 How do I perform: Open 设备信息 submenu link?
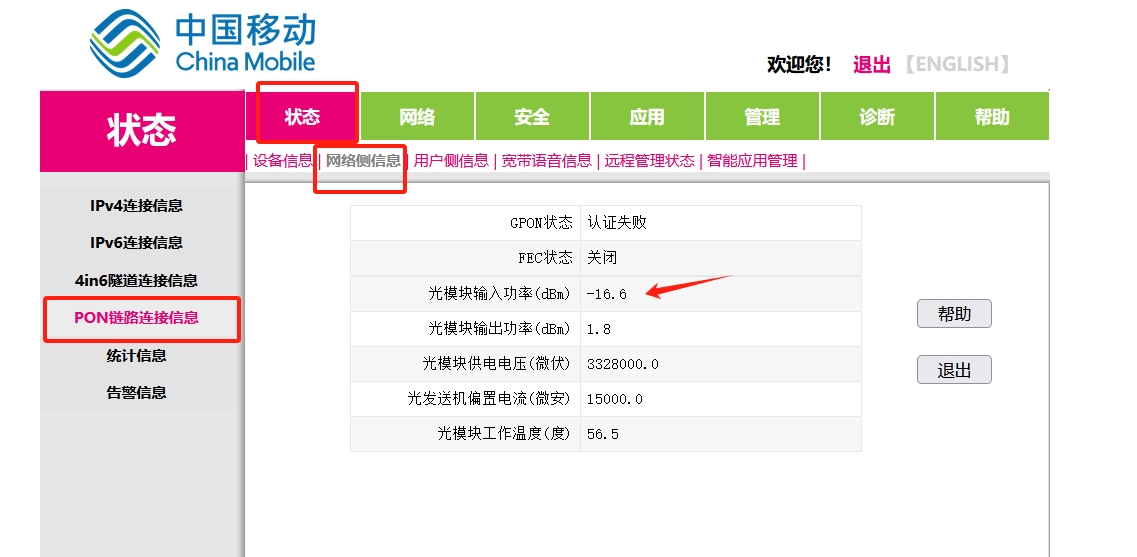tap(282, 161)
